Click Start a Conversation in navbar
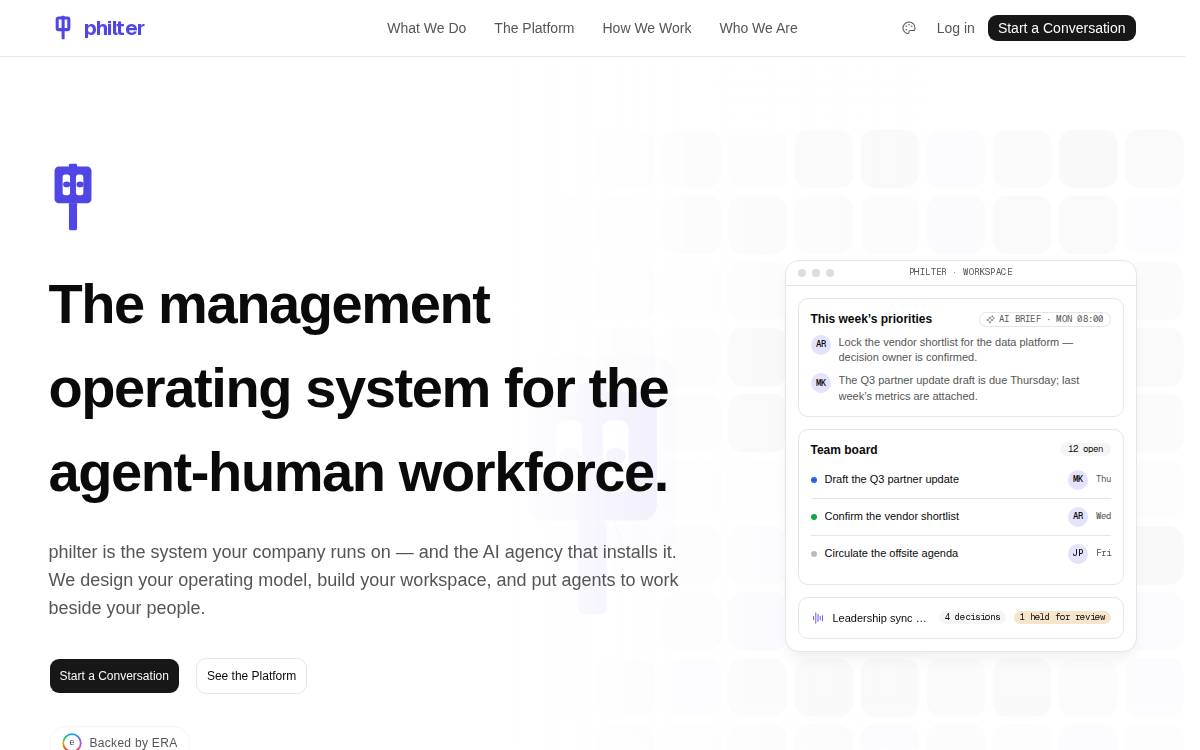 click(x=1062, y=28)
